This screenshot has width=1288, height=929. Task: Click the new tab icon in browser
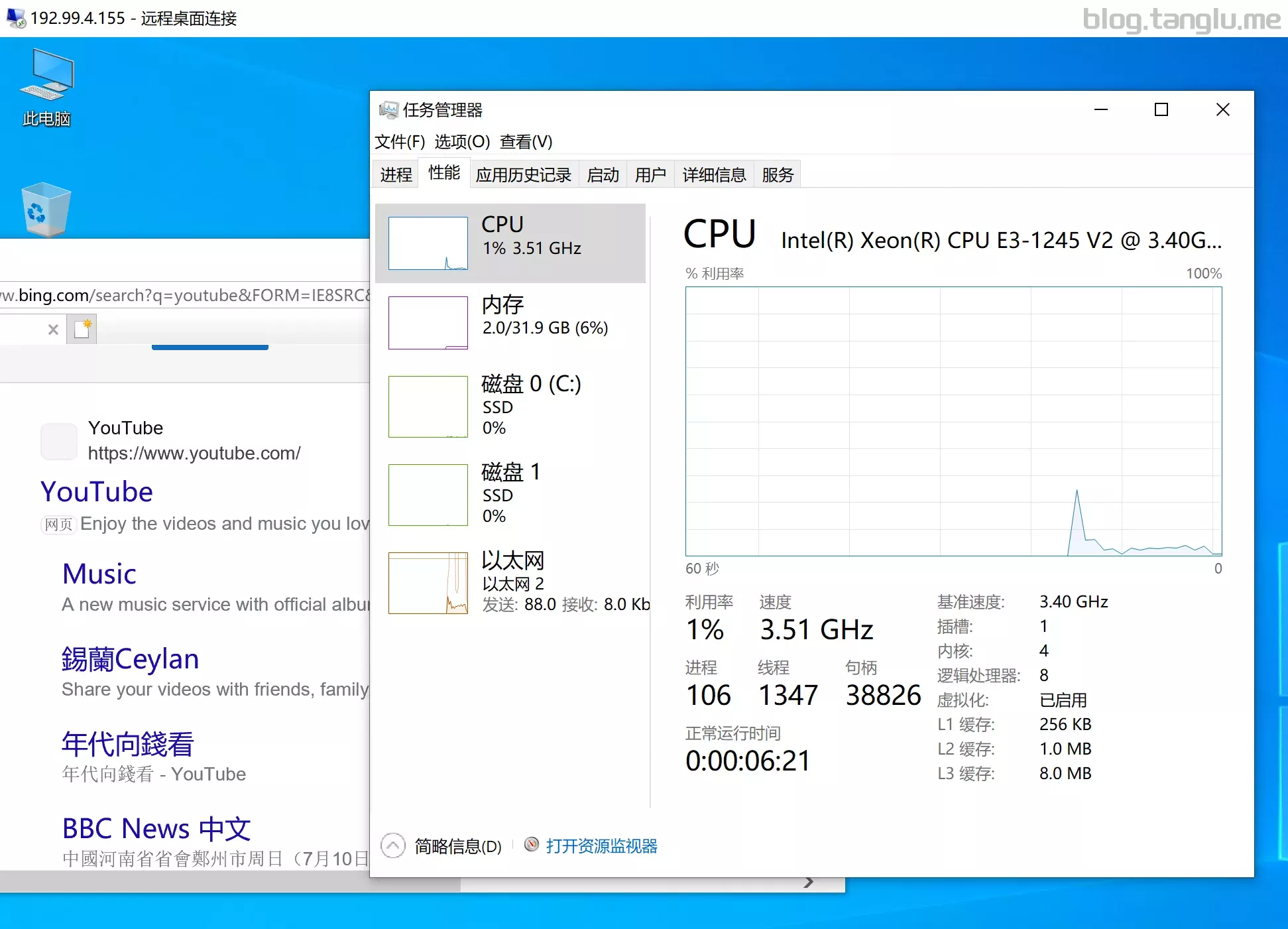coord(82,329)
